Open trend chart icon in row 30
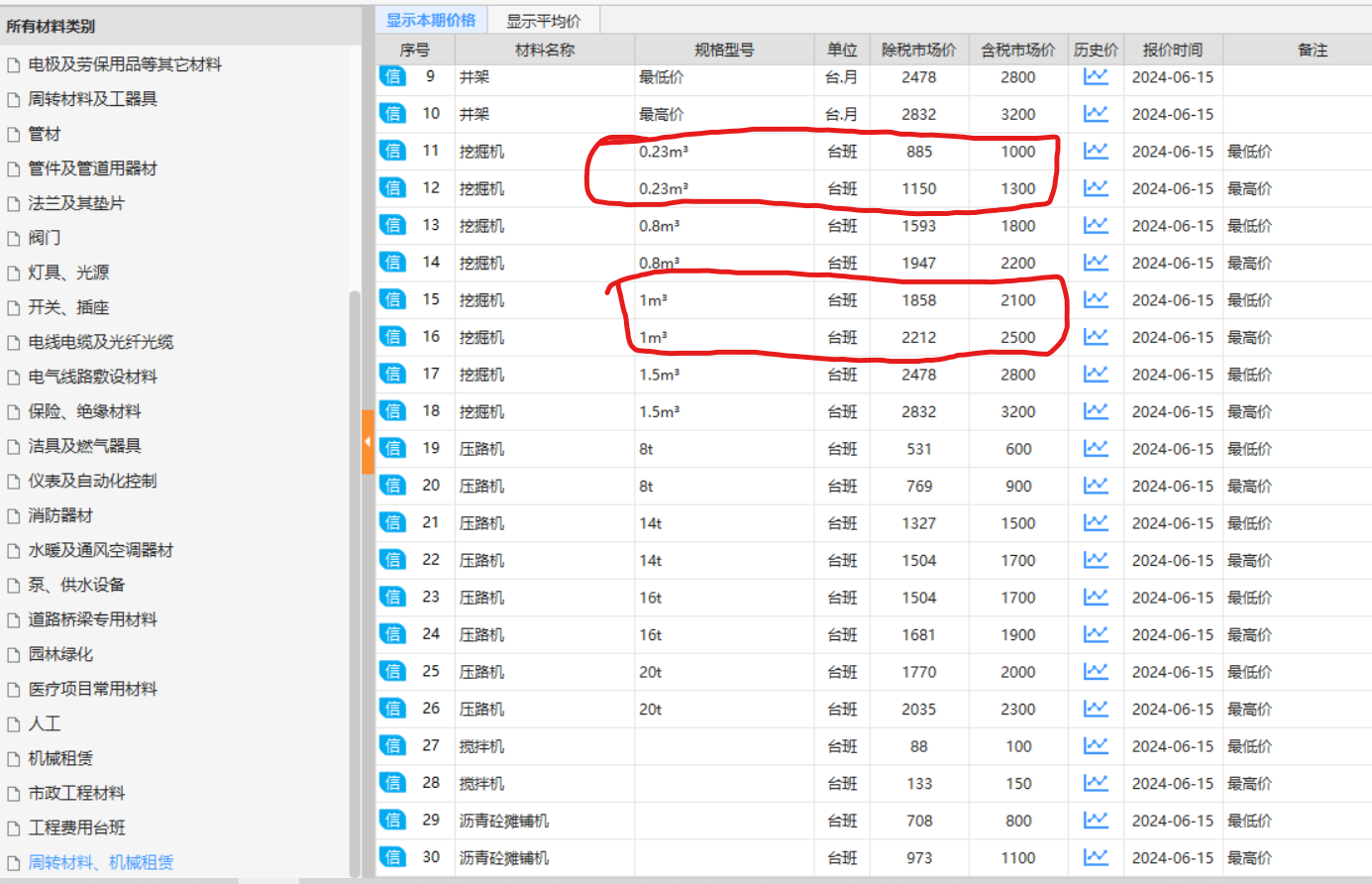This screenshot has width=1372, height=884. pos(1096,857)
